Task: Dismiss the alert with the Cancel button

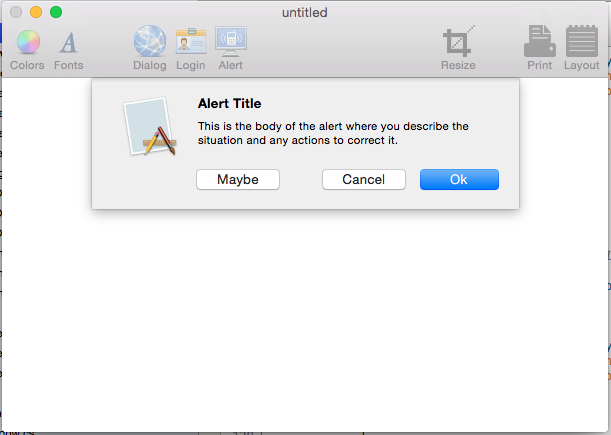Action: 364,179
